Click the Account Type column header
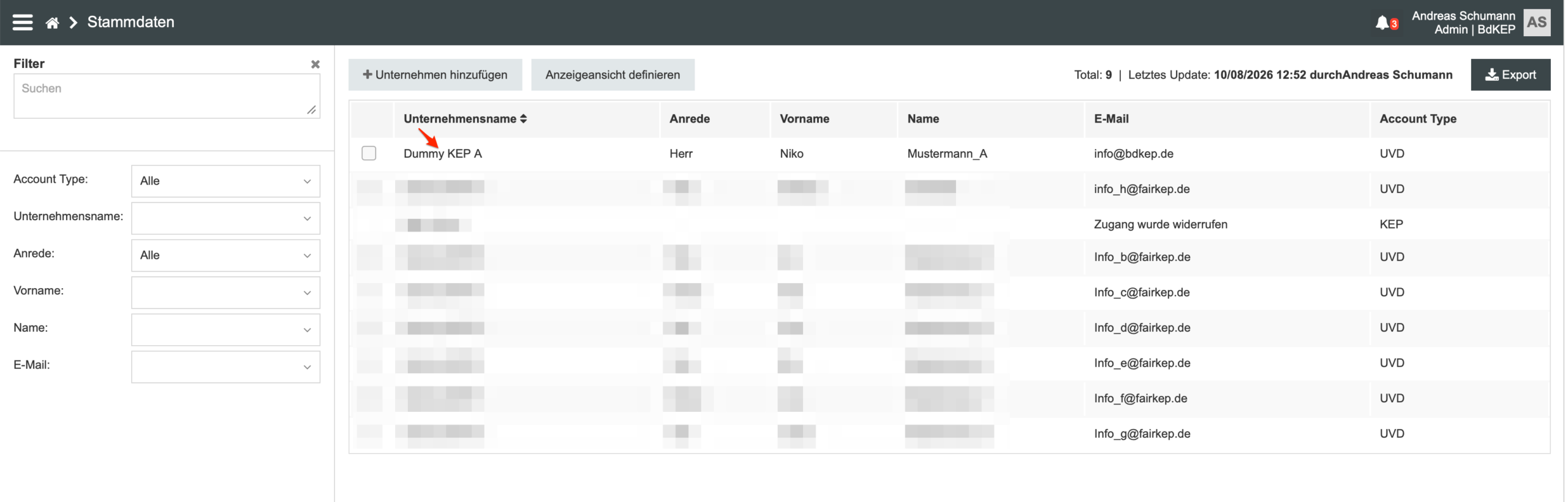Image resolution: width=1568 pixels, height=502 pixels. click(1418, 119)
